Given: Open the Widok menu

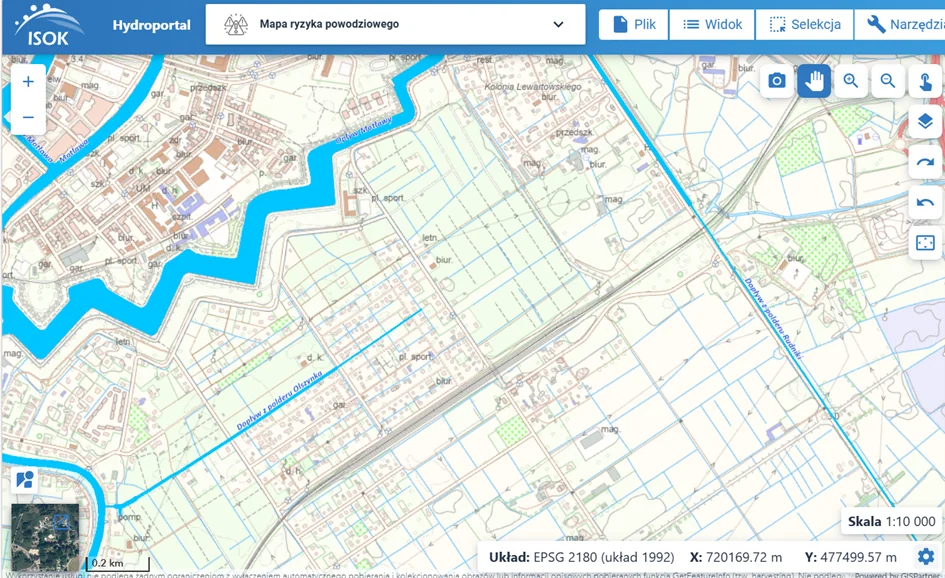Looking at the screenshot, I should pyautogui.click(x=712, y=24).
